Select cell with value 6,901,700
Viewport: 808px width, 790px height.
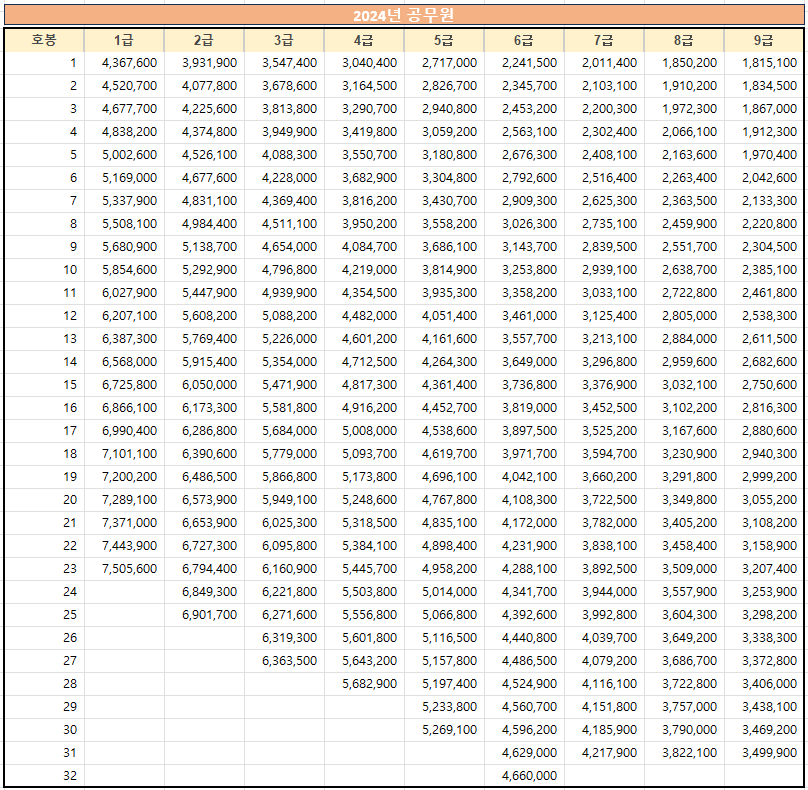pyautogui.click(x=204, y=615)
